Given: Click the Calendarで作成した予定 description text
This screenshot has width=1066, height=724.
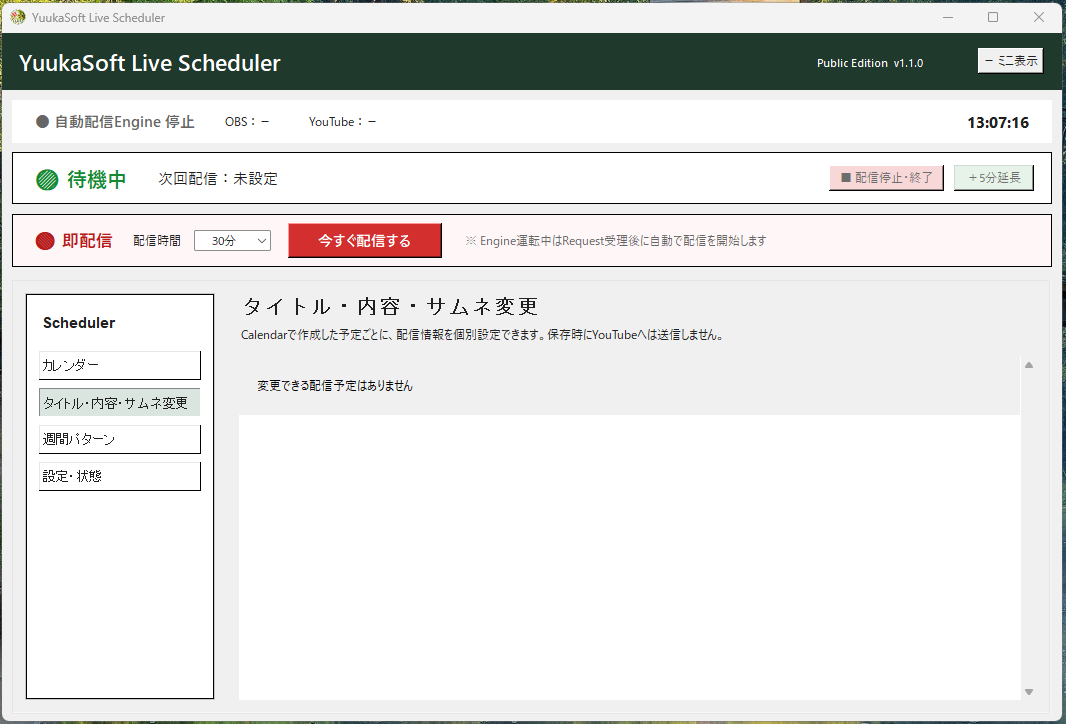Looking at the screenshot, I should [482, 334].
